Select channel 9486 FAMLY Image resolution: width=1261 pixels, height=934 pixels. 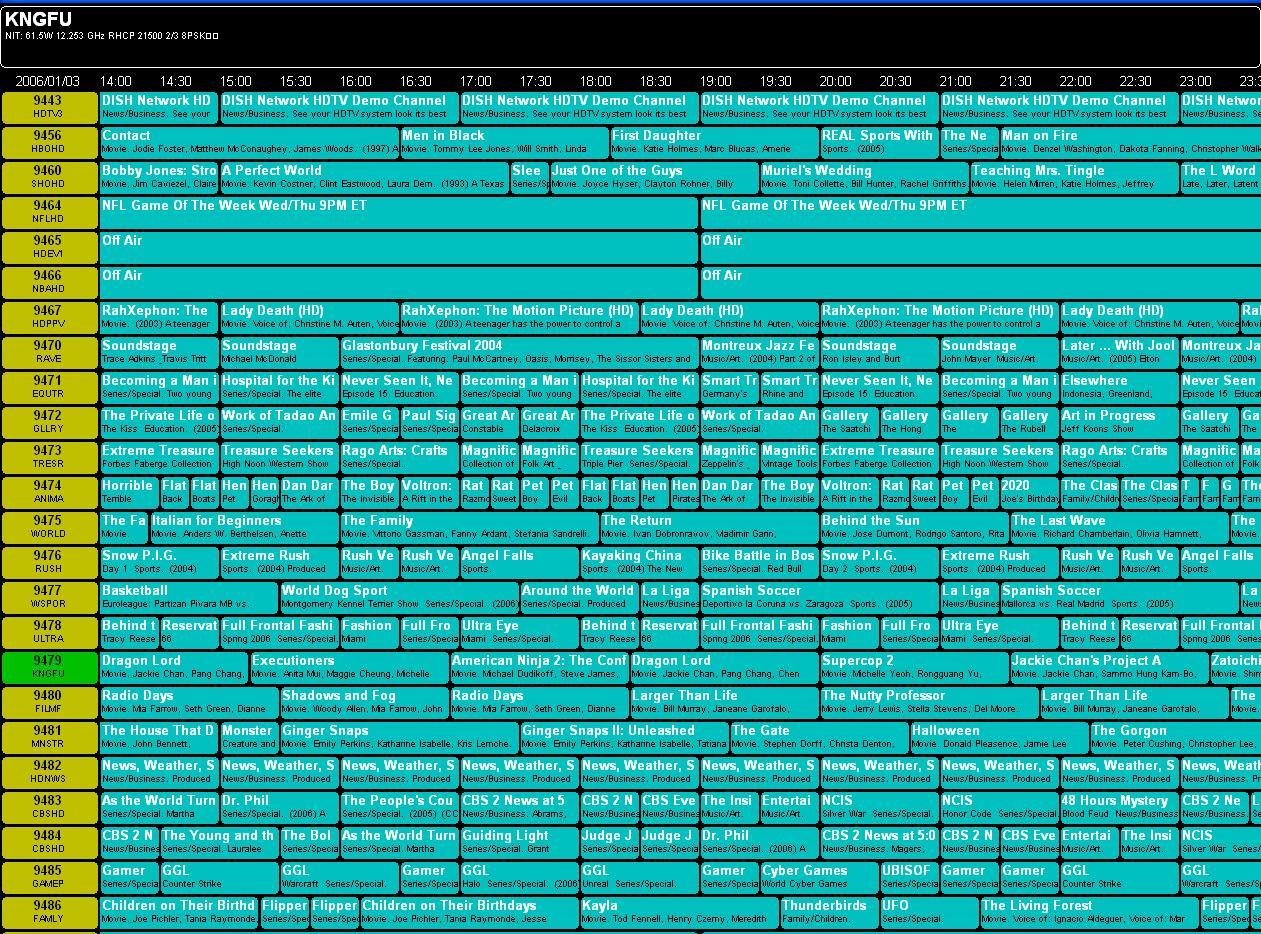[49, 912]
